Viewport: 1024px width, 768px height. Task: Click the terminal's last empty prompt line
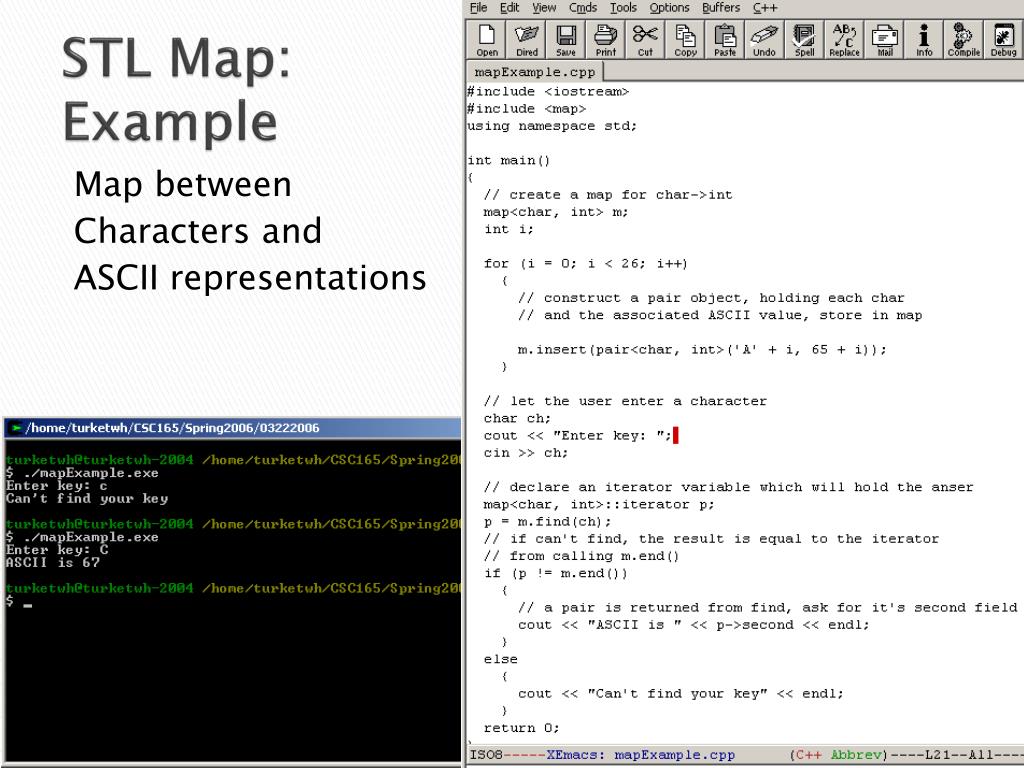pos(18,601)
